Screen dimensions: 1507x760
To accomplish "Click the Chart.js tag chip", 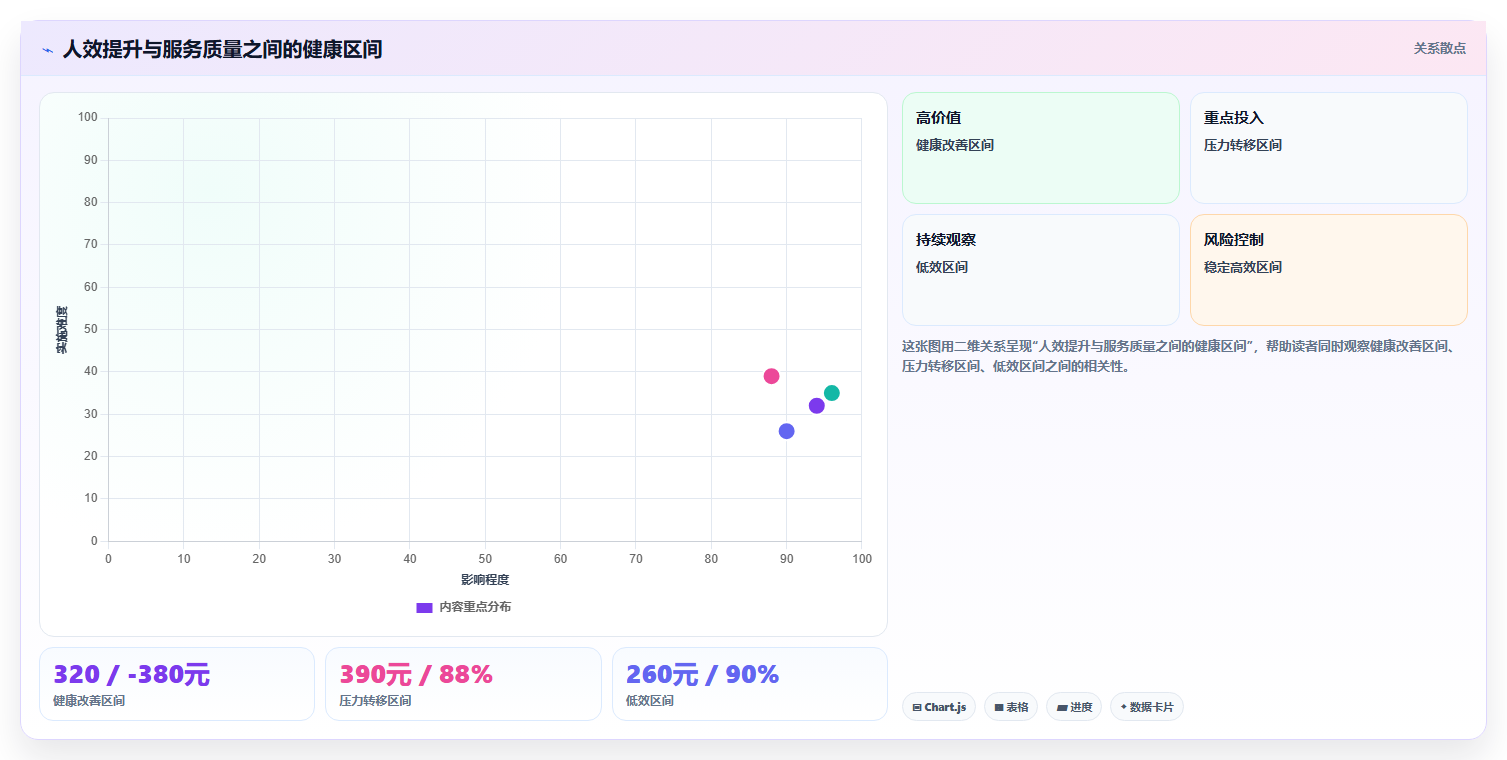I will (939, 707).
